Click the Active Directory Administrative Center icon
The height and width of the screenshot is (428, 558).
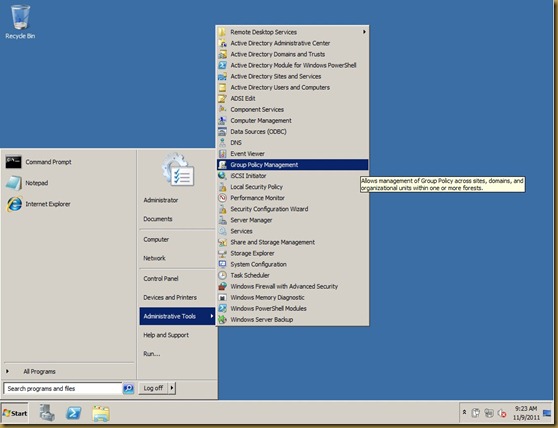[x=222, y=43]
